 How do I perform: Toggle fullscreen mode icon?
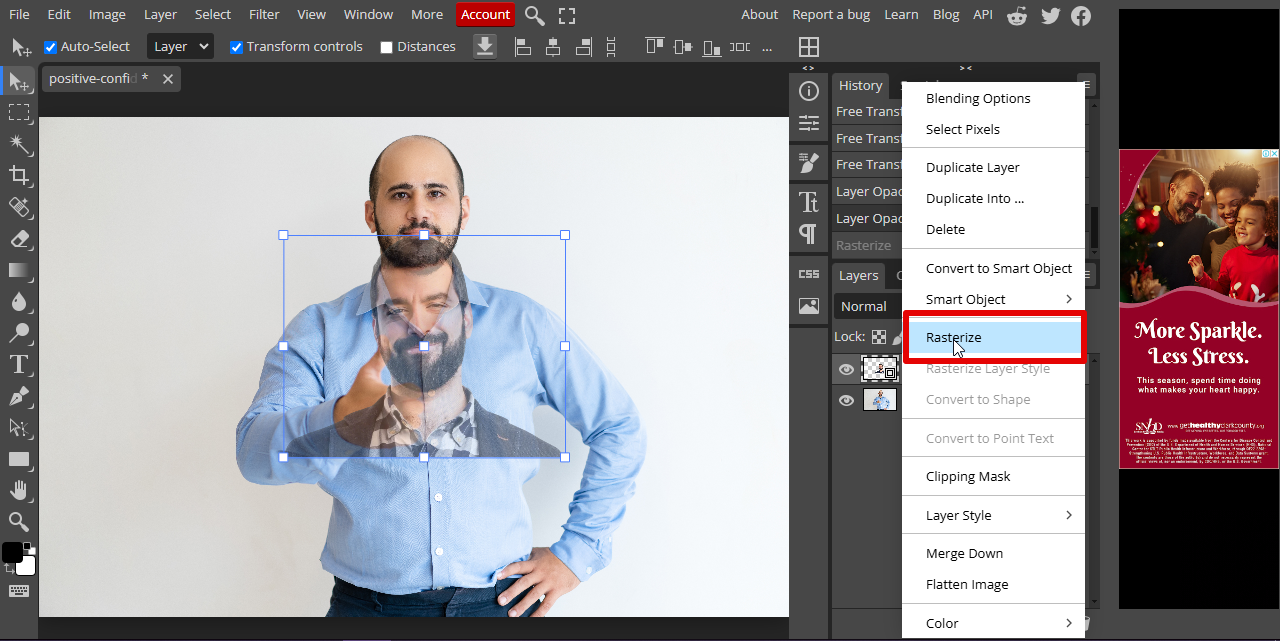[567, 15]
